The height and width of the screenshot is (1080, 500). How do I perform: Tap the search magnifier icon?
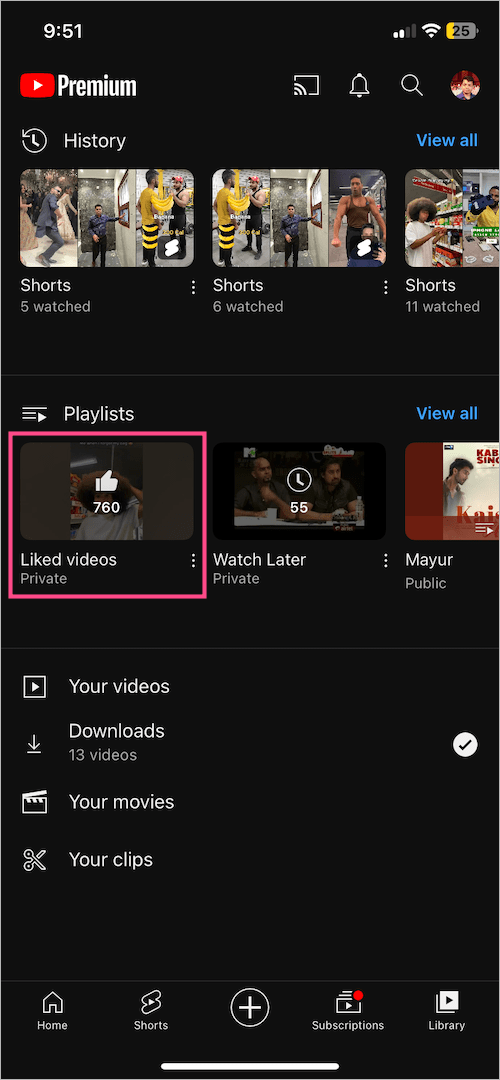411,85
